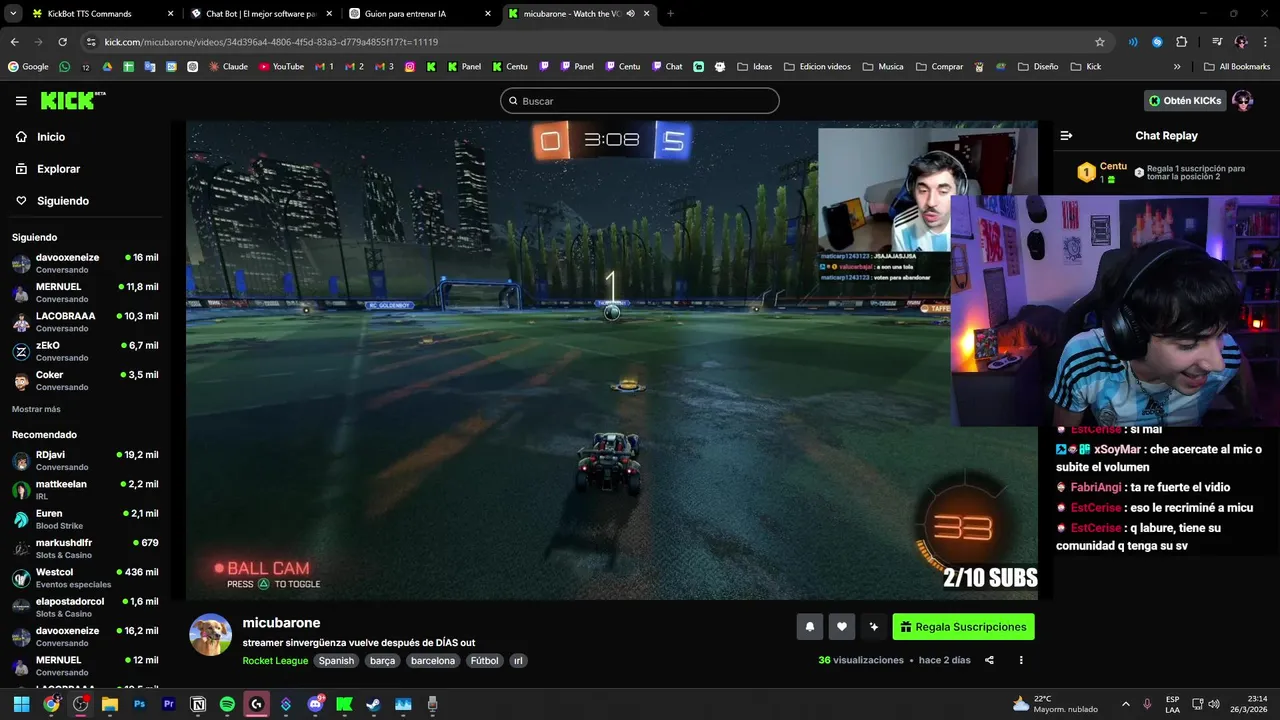
Task: Open Discord from the taskbar
Action: [x=316, y=704]
